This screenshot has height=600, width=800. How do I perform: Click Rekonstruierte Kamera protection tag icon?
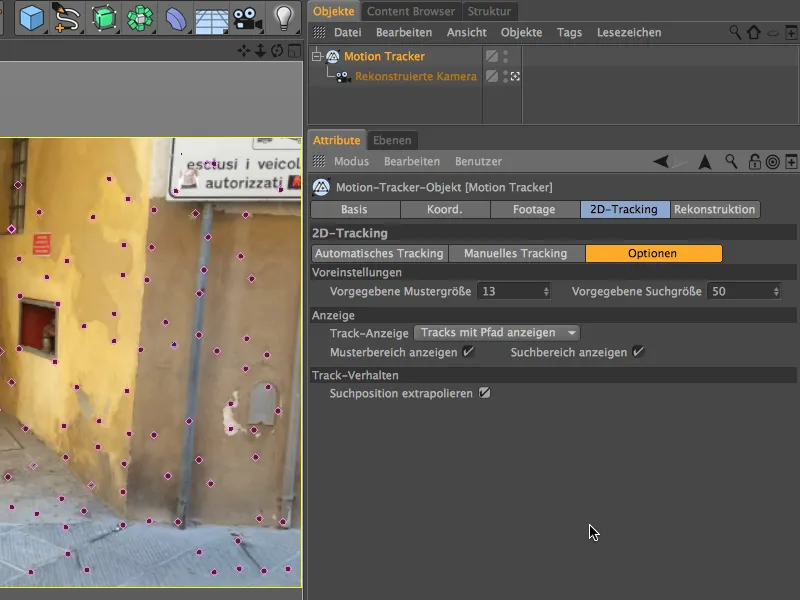pos(515,76)
